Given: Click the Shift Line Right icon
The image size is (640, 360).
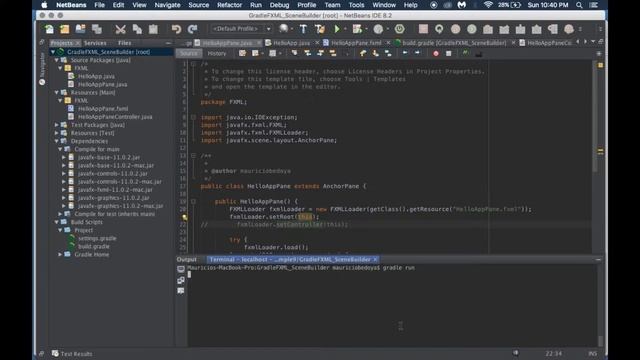Looking at the screenshot, I should 417,53.
